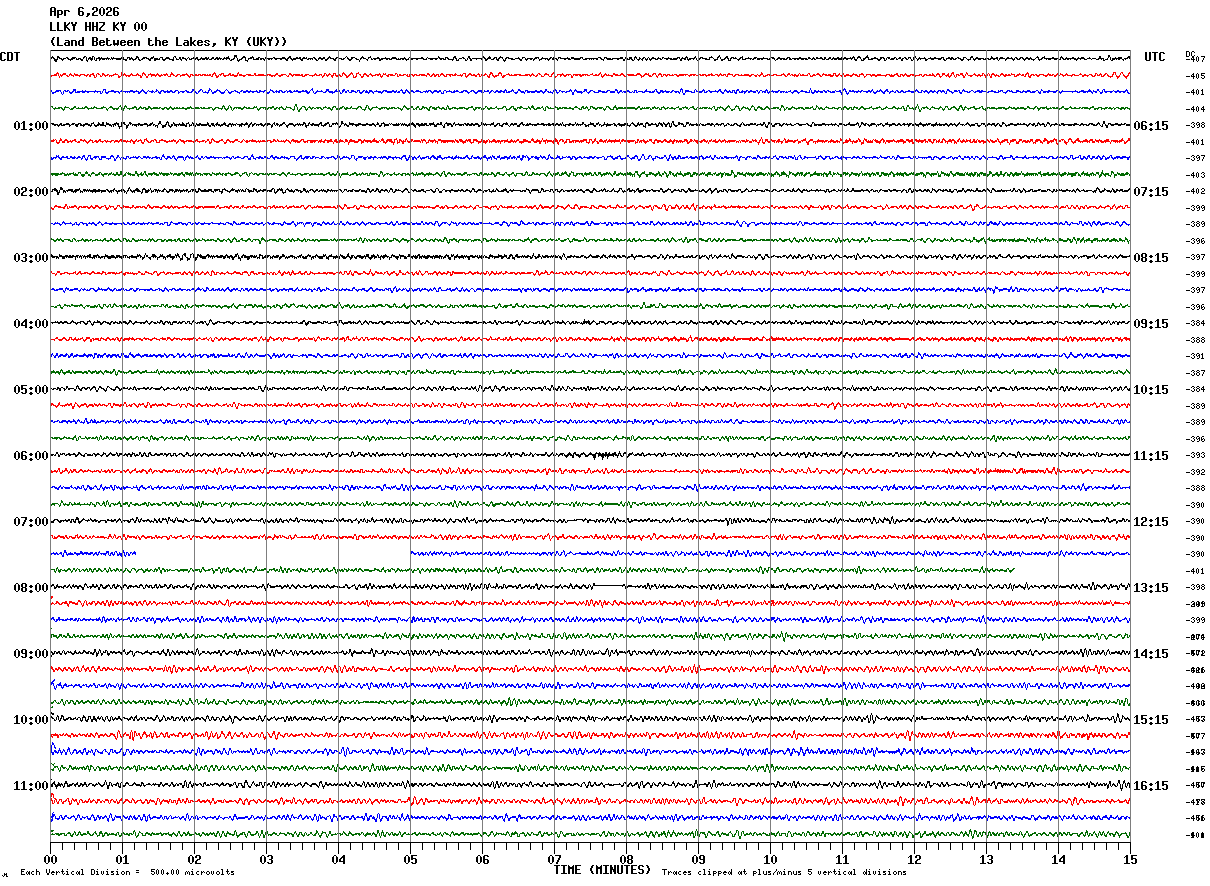Pick the '07' minute tick label
This screenshot has width=1210, height=886.
pos(554,859)
